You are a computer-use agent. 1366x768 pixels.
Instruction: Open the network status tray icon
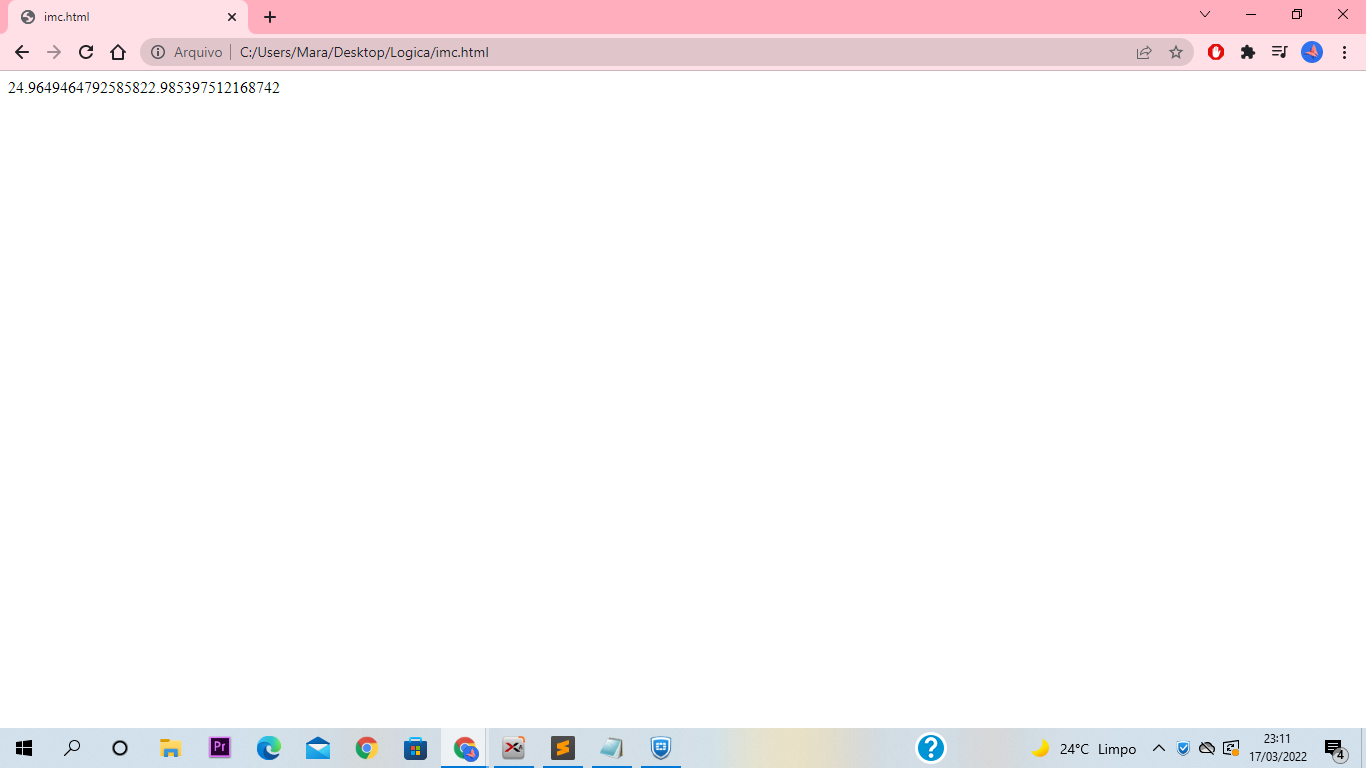click(1231, 749)
